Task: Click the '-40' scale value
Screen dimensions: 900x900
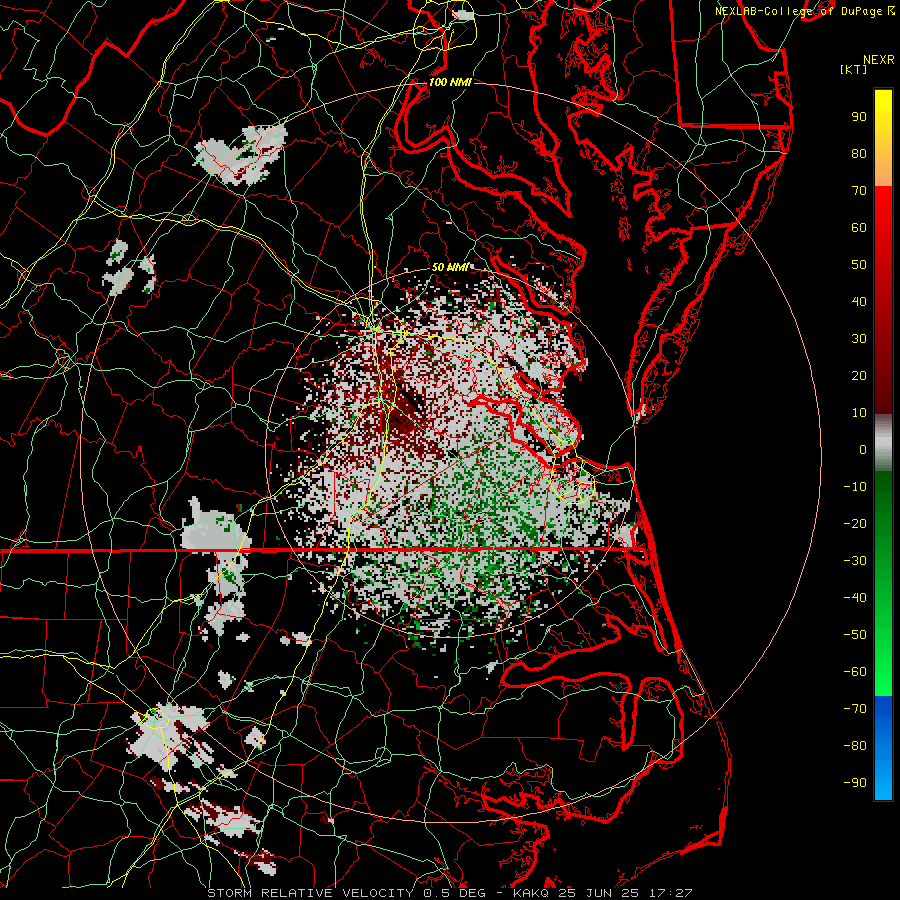Action: pyautogui.click(x=855, y=598)
